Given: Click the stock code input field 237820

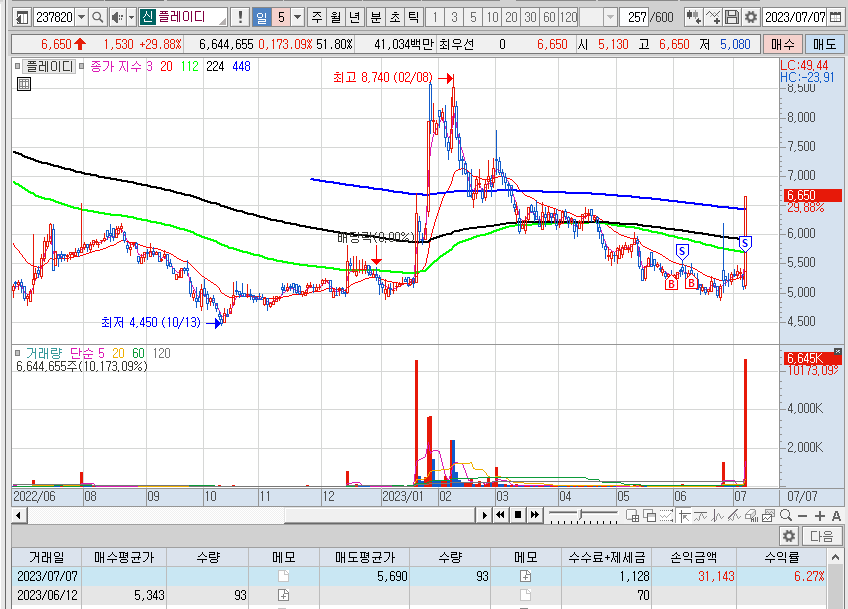Looking at the screenshot, I should tap(54, 17).
